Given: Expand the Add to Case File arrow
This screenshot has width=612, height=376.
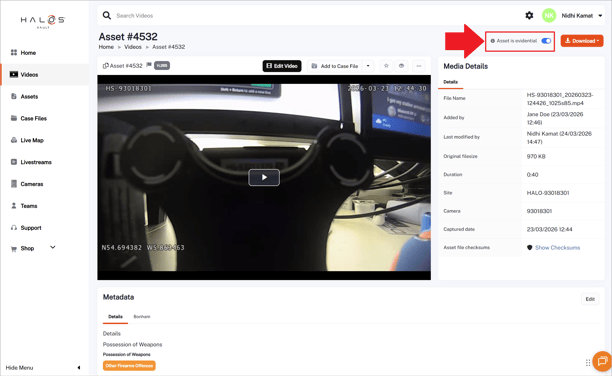Looking at the screenshot, I should point(368,66).
